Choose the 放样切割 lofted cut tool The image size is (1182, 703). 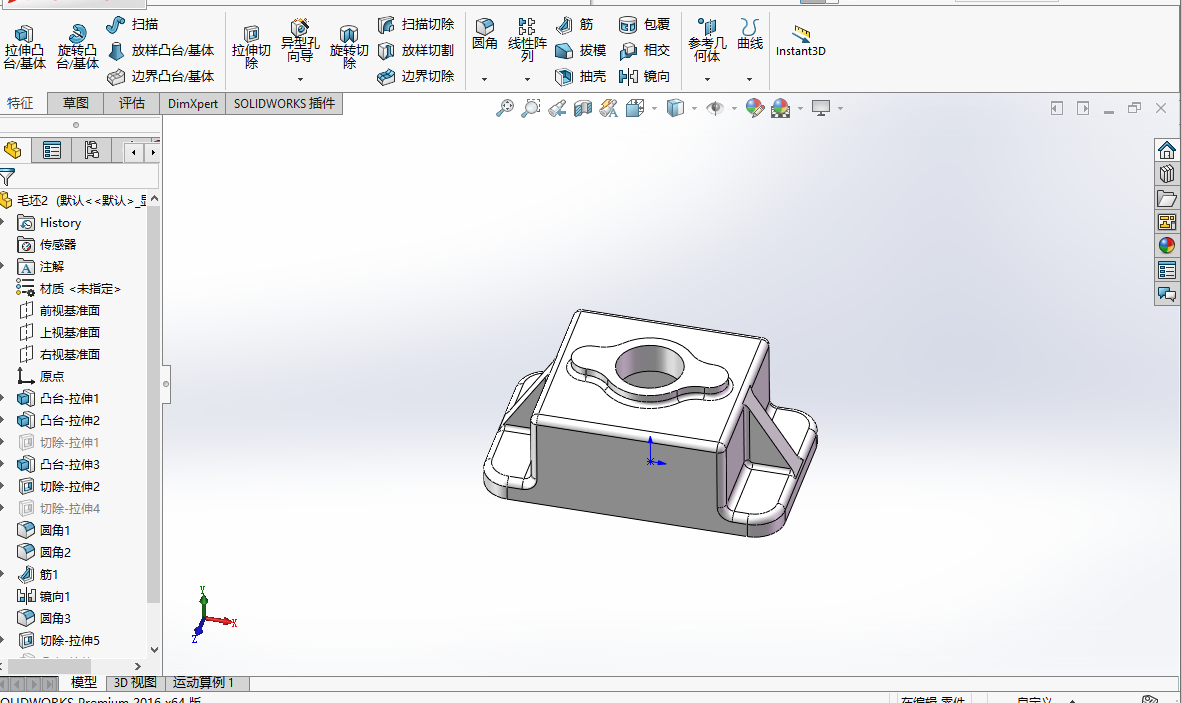pos(415,50)
